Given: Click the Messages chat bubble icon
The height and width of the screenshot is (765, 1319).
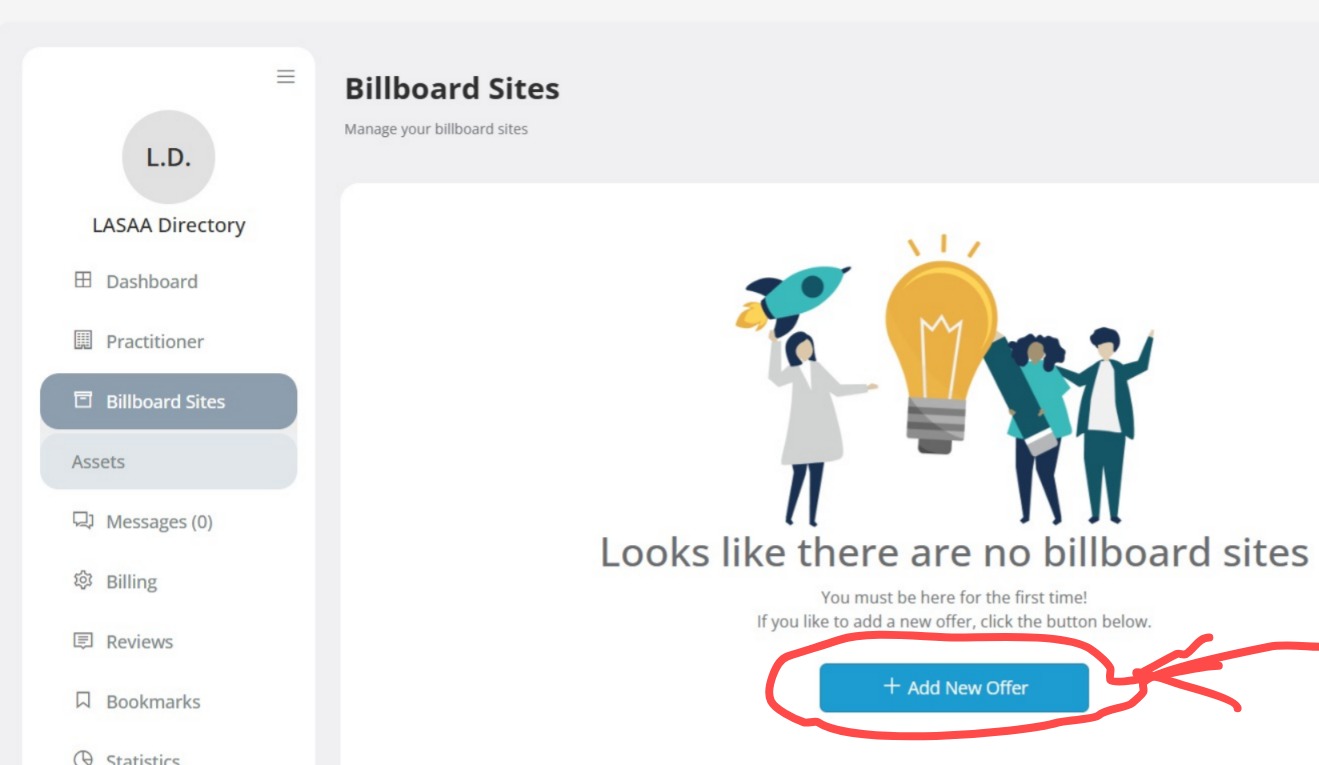Looking at the screenshot, I should click(x=83, y=520).
